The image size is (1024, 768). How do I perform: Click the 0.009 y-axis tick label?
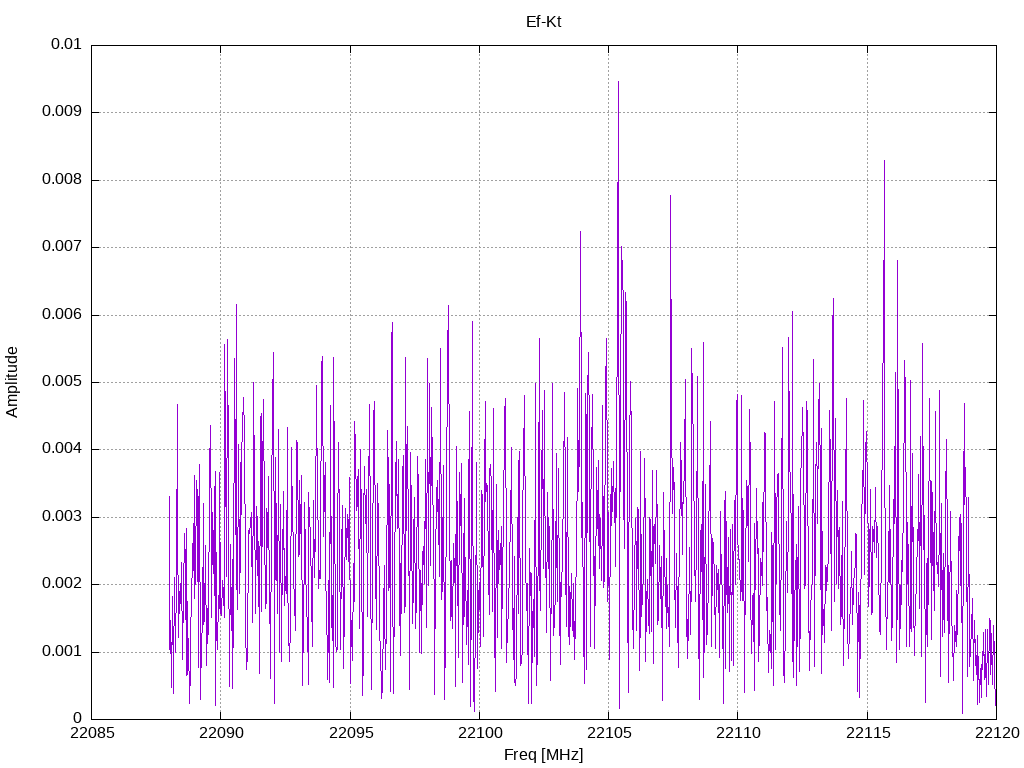[62, 112]
